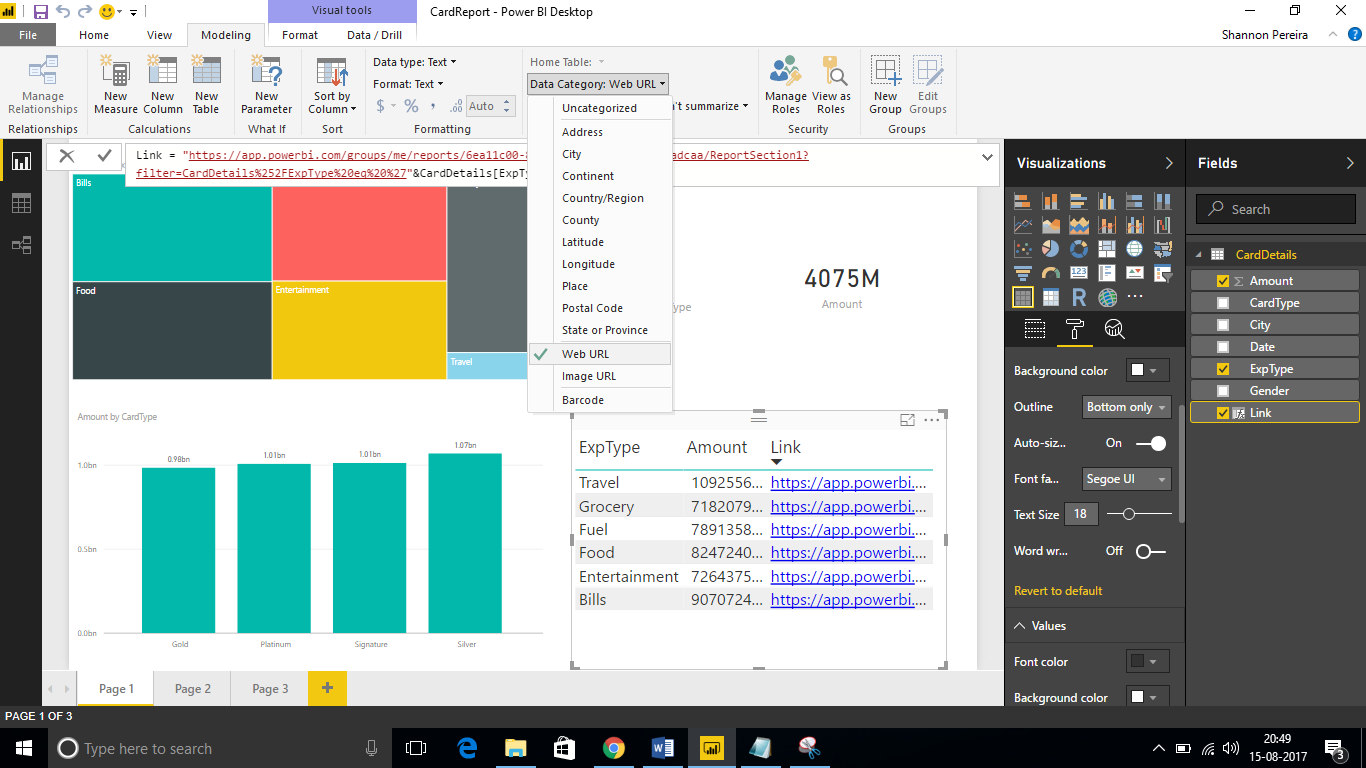Open the Analytics magnifier tab
The height and width of the screenshot is (768, 1366).
coord(1114,329)
